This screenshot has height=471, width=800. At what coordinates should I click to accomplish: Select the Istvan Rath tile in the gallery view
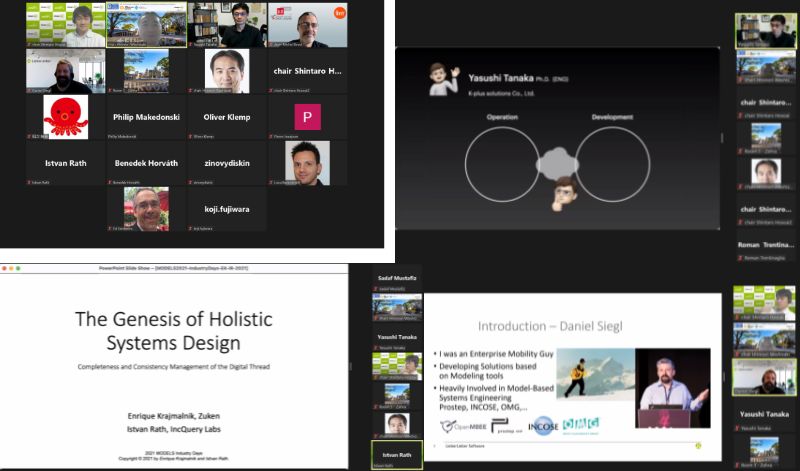[66, 163]
